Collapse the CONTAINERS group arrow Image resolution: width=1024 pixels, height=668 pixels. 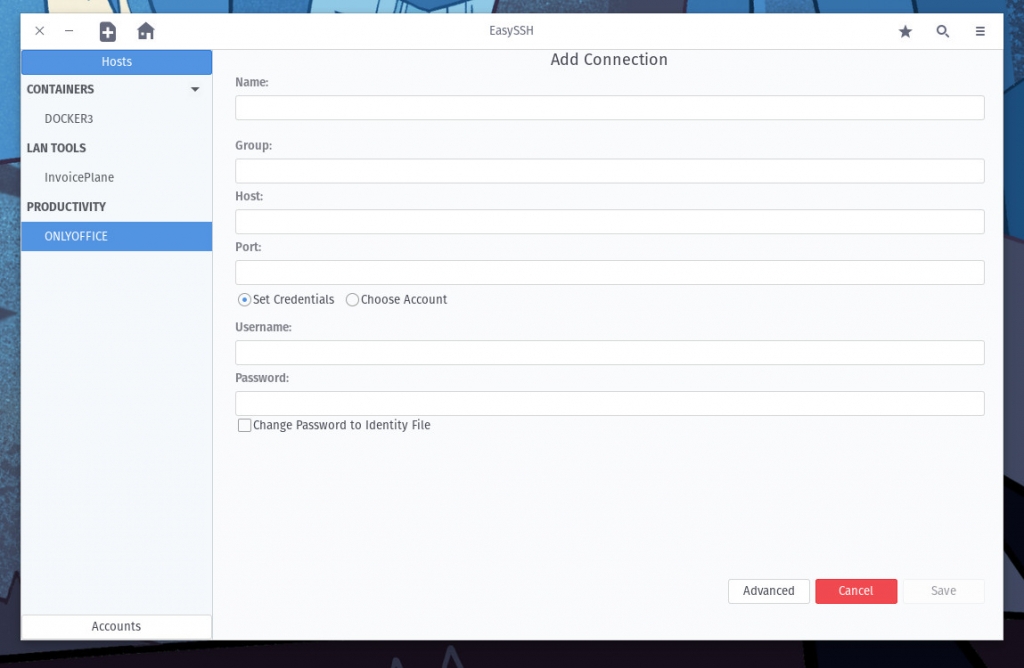tap(194, 89)
